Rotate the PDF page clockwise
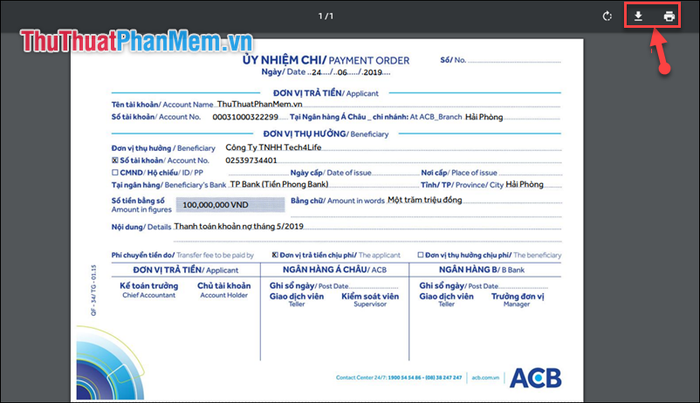The width and height of the screenshot is (700, 403). (x=607, y=17)
